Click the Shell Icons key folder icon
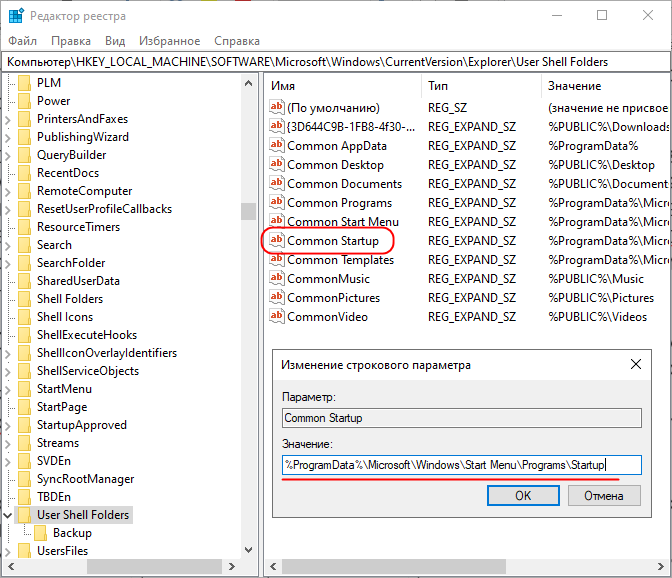The image size is (672, 578). pyautogui.click(x=24, y=317)
